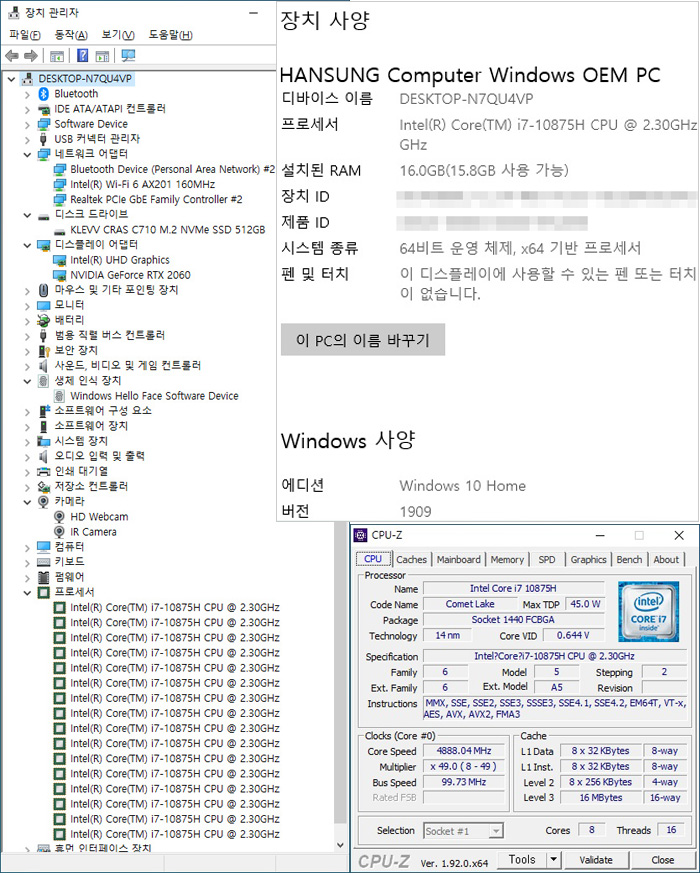The height and width of the screenshot is (876, 700).
Task: Select the HD Webcam device
Action: [99, 517]
